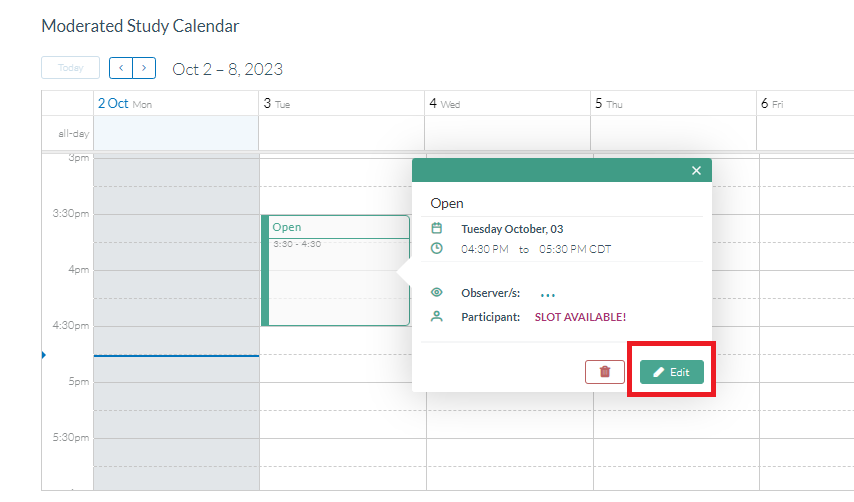Open the 5 Thu day header
This screenshot has width=854, height=502.
[608, 104]
